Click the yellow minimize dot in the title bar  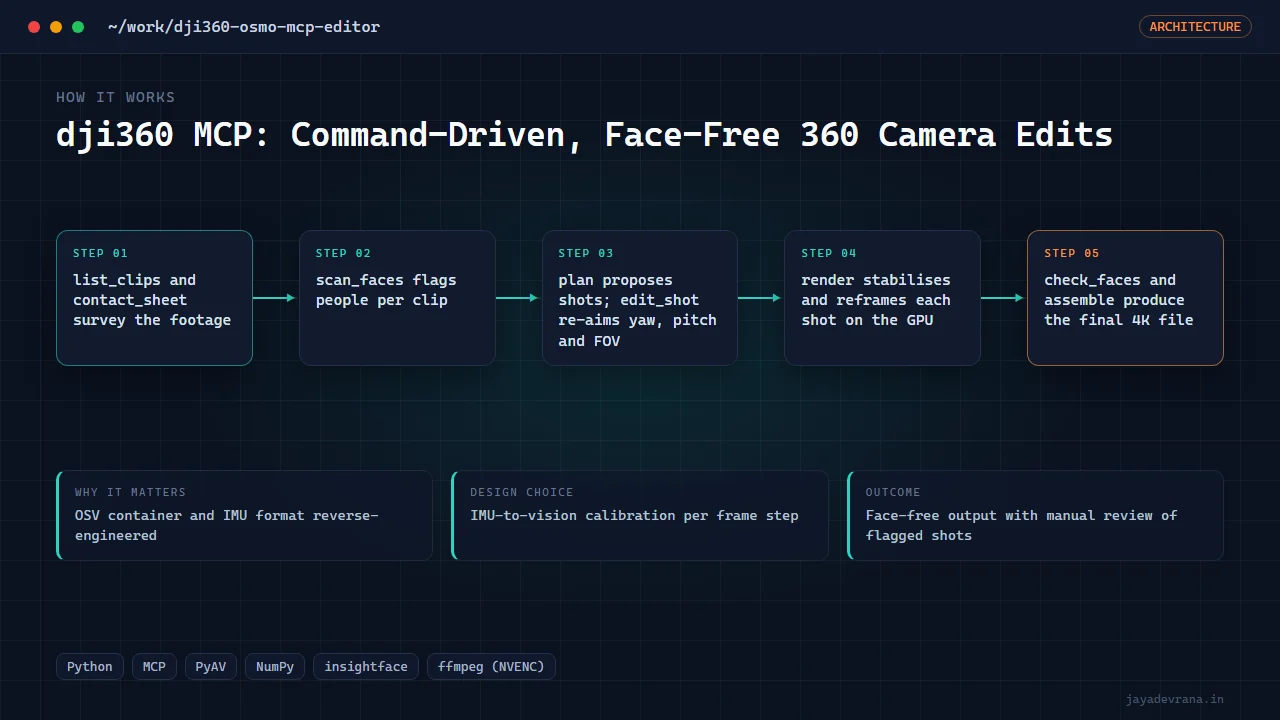click(x=56, y=27)
